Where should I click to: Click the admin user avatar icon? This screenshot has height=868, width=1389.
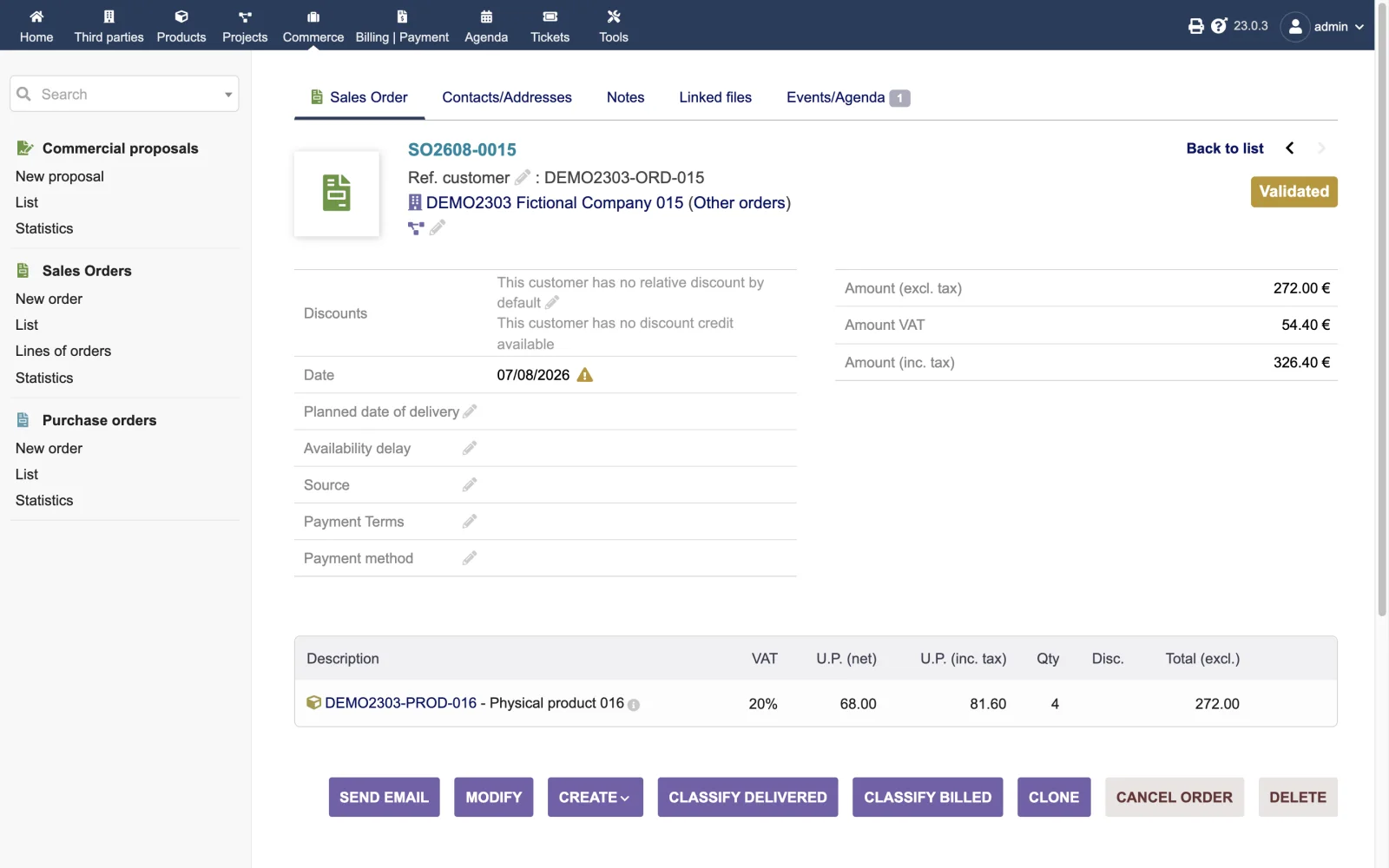coord(1294,27)
